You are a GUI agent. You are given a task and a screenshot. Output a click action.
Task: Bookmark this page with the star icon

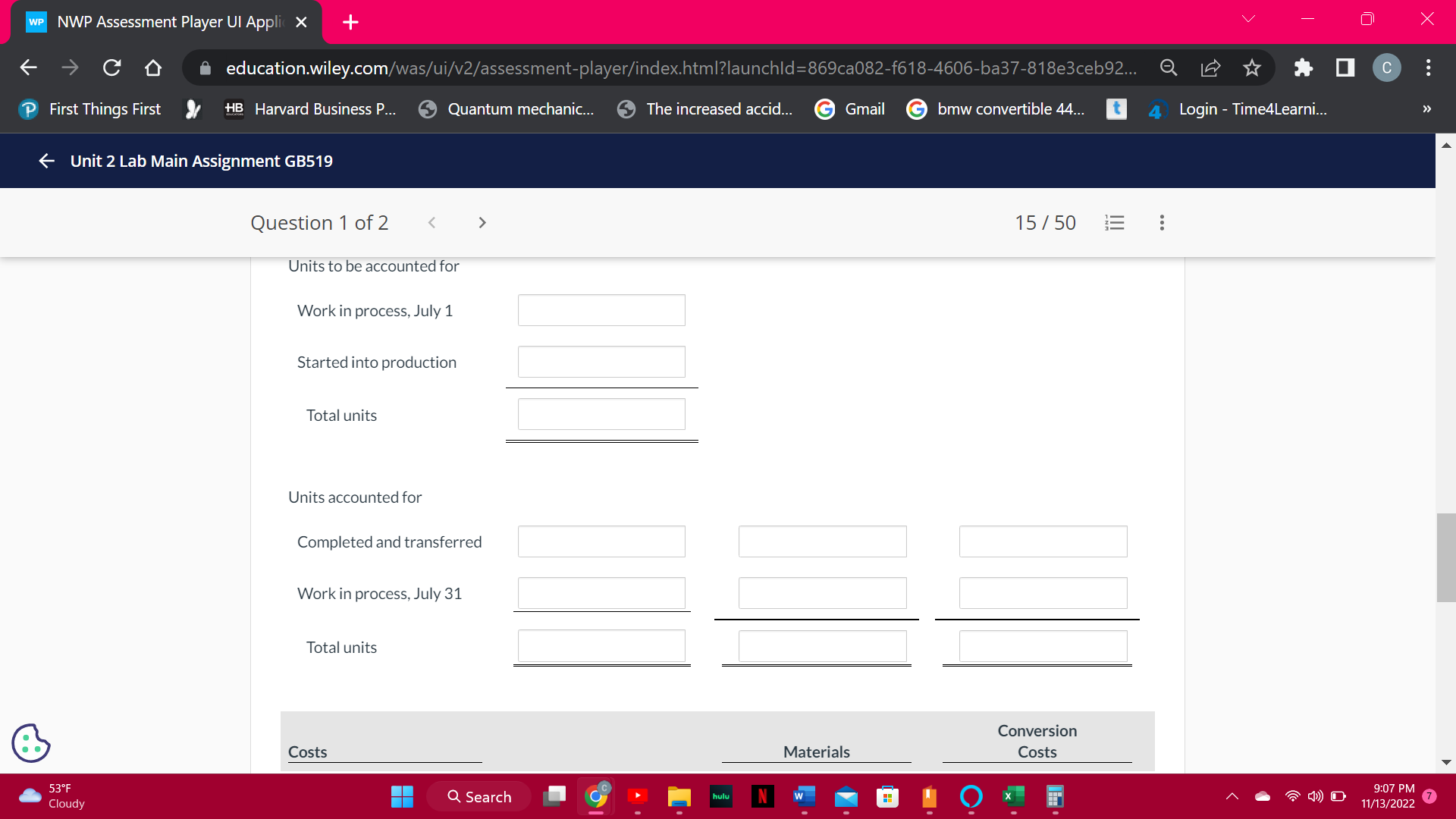1252,68
